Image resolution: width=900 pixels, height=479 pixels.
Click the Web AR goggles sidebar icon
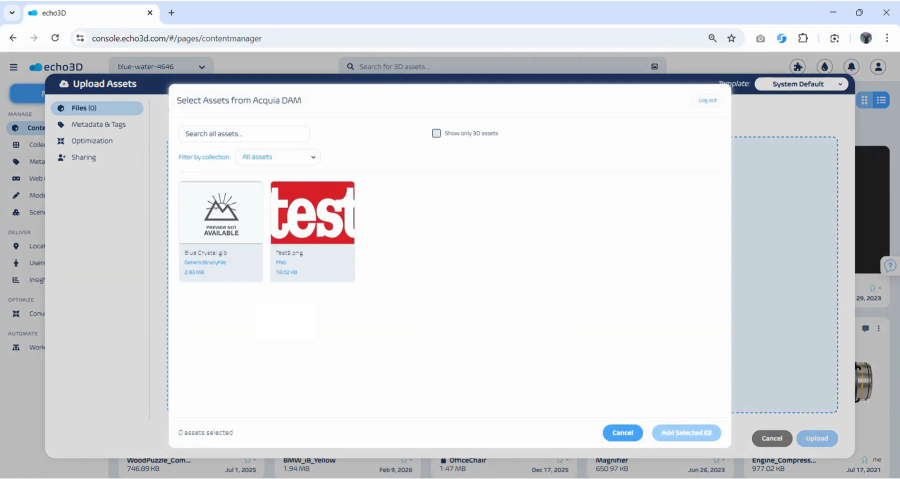(x=16, y=178)
